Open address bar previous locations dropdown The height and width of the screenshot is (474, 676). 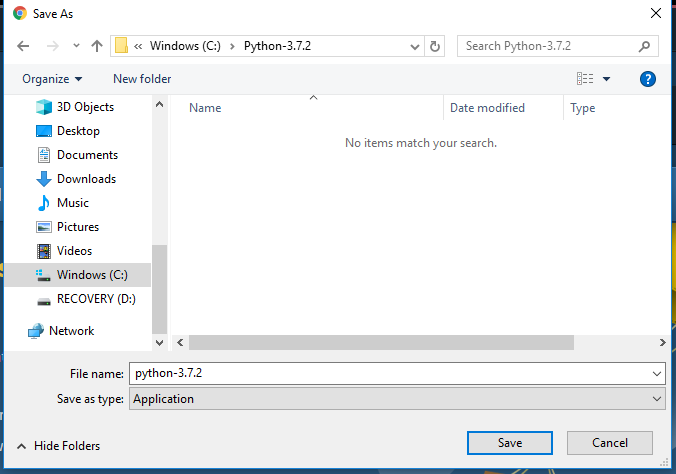(415, 47)
